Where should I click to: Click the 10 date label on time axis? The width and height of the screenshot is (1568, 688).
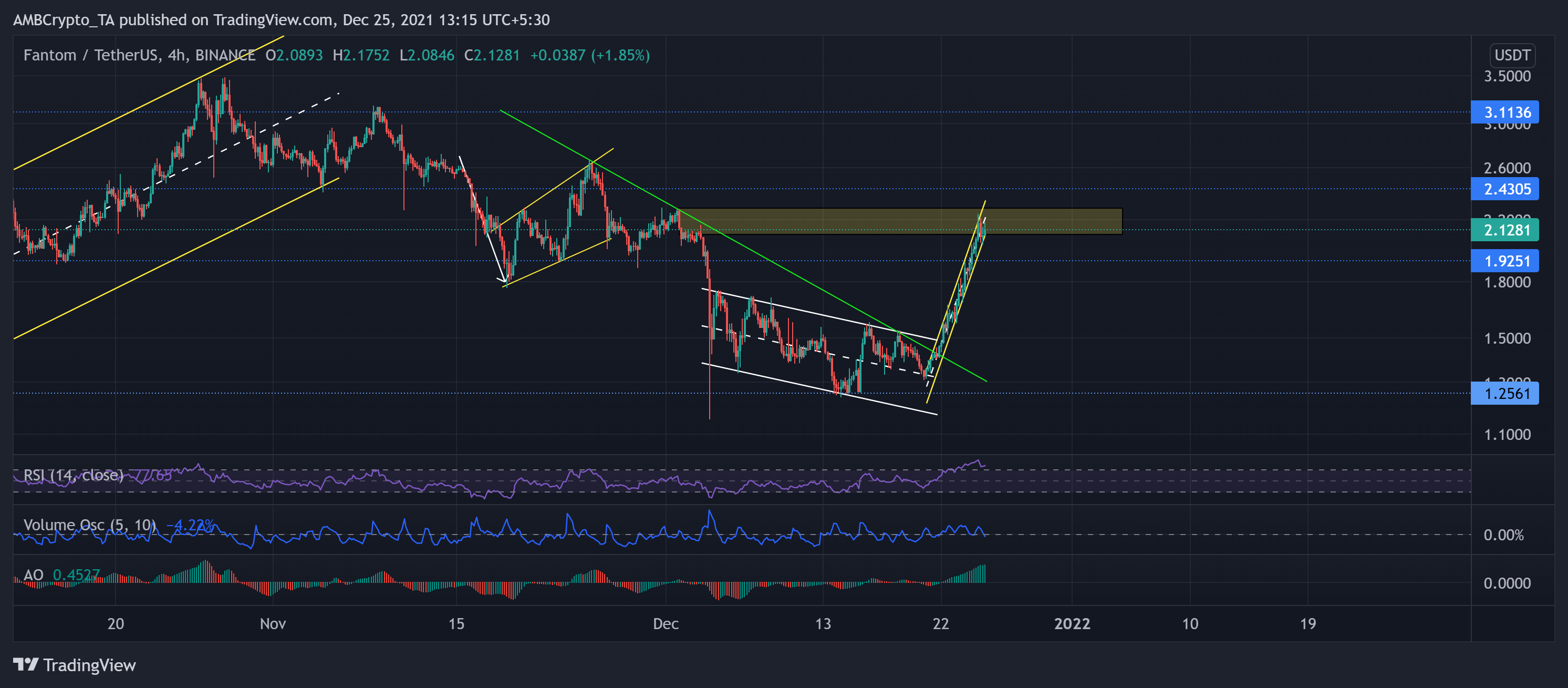pos(1189,623)
